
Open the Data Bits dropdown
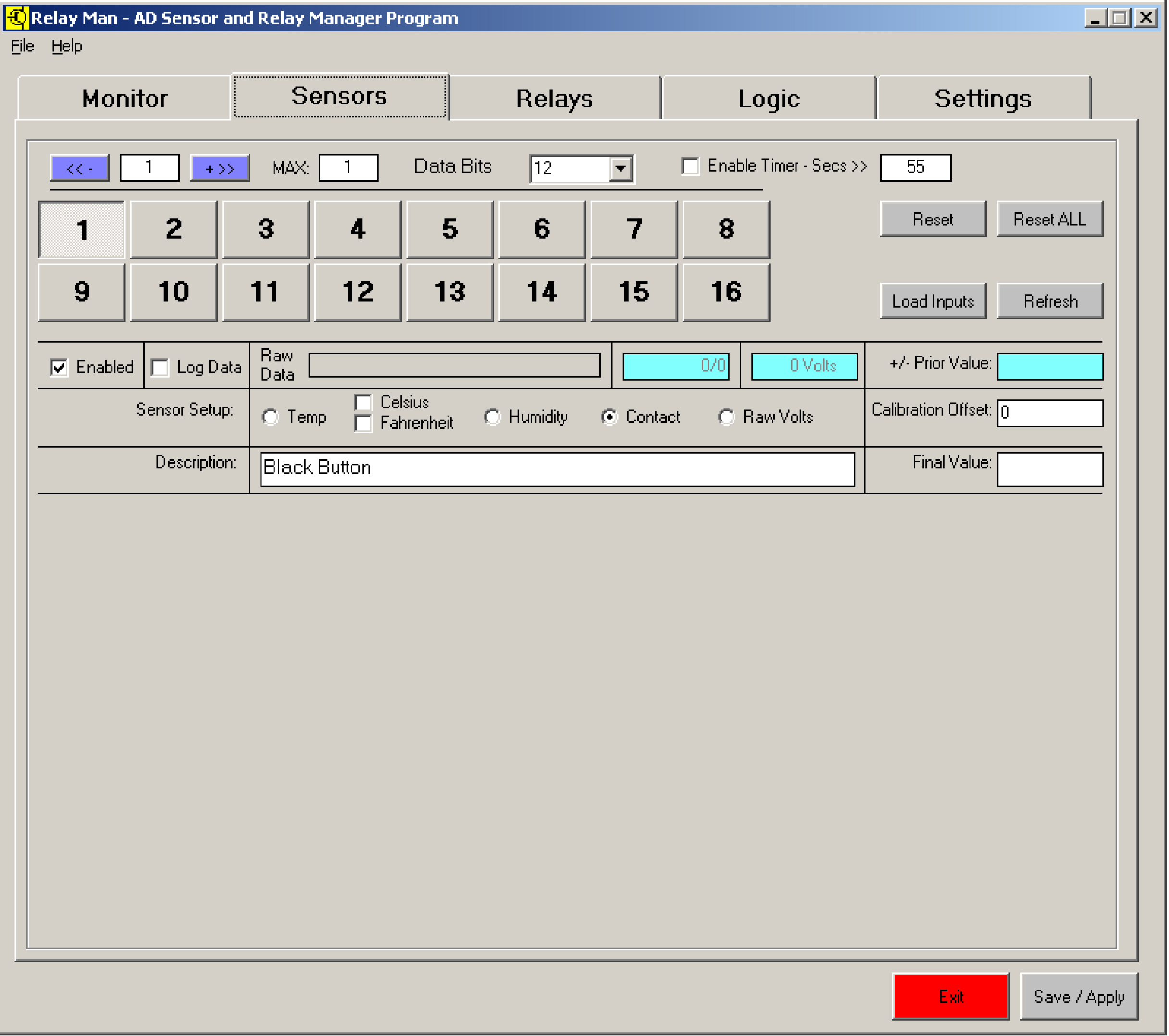pyautogui.click(x=621, y=168)
